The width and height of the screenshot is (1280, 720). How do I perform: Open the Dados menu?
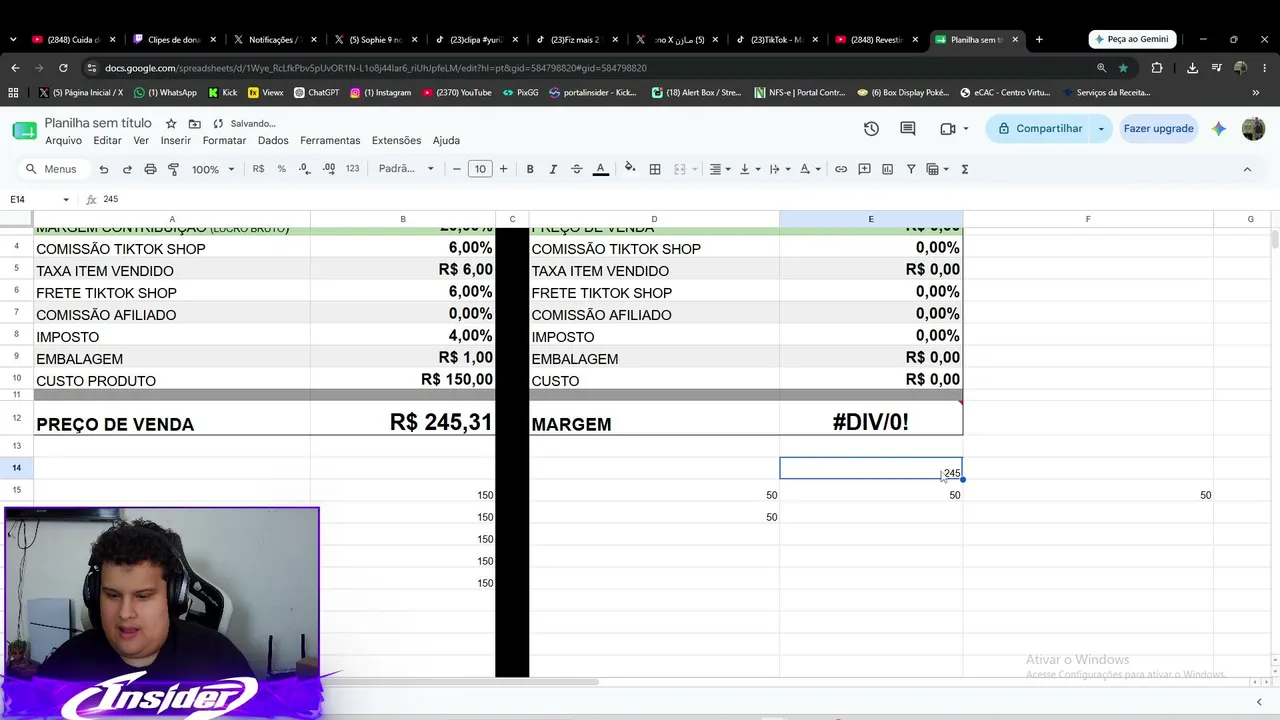273,140
